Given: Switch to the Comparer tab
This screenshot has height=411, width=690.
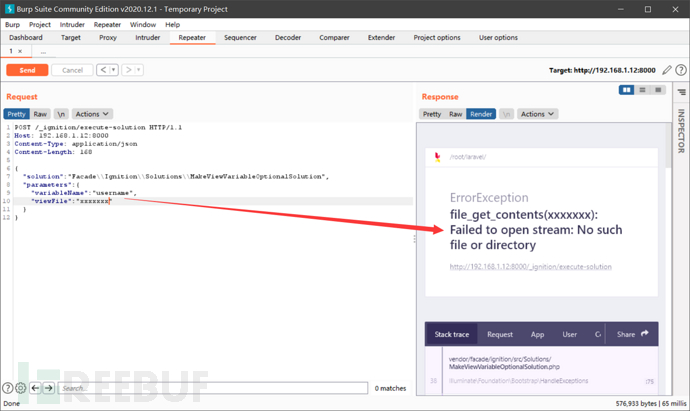Looking at the screenshot, I should (334, 37).
